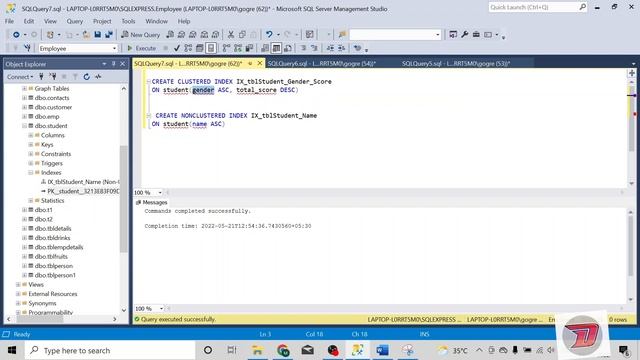Expand the Statistics folder
Viewport: 640px width, 360px height.
tap(31, 200)
